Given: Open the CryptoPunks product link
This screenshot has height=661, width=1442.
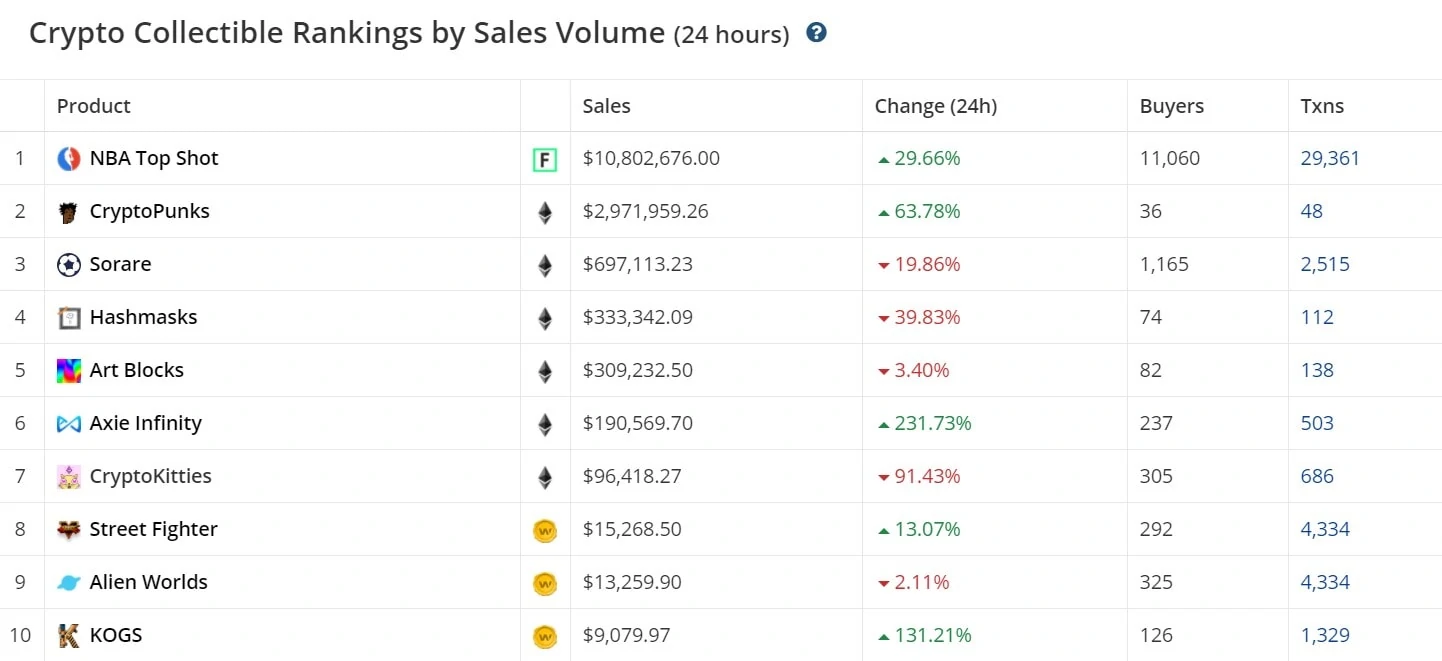Looking at the screenshot, I should [150, 211].
